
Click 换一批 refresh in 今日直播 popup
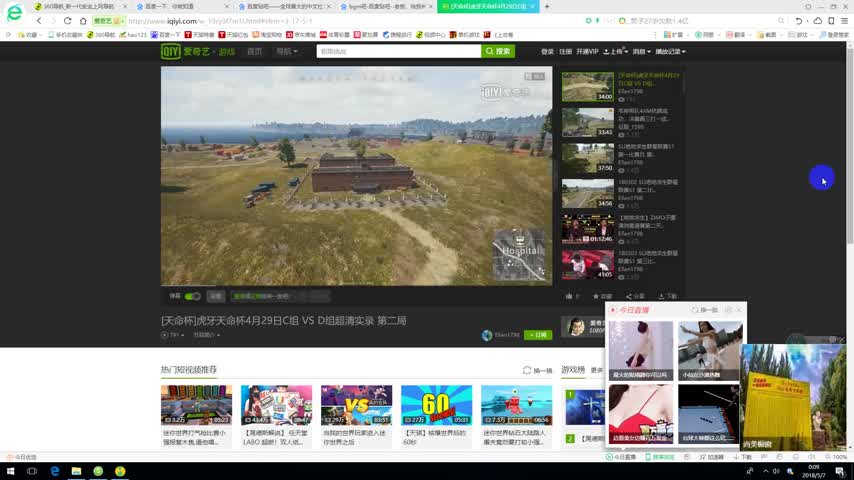pyautogui.click(x=705, y=310)
